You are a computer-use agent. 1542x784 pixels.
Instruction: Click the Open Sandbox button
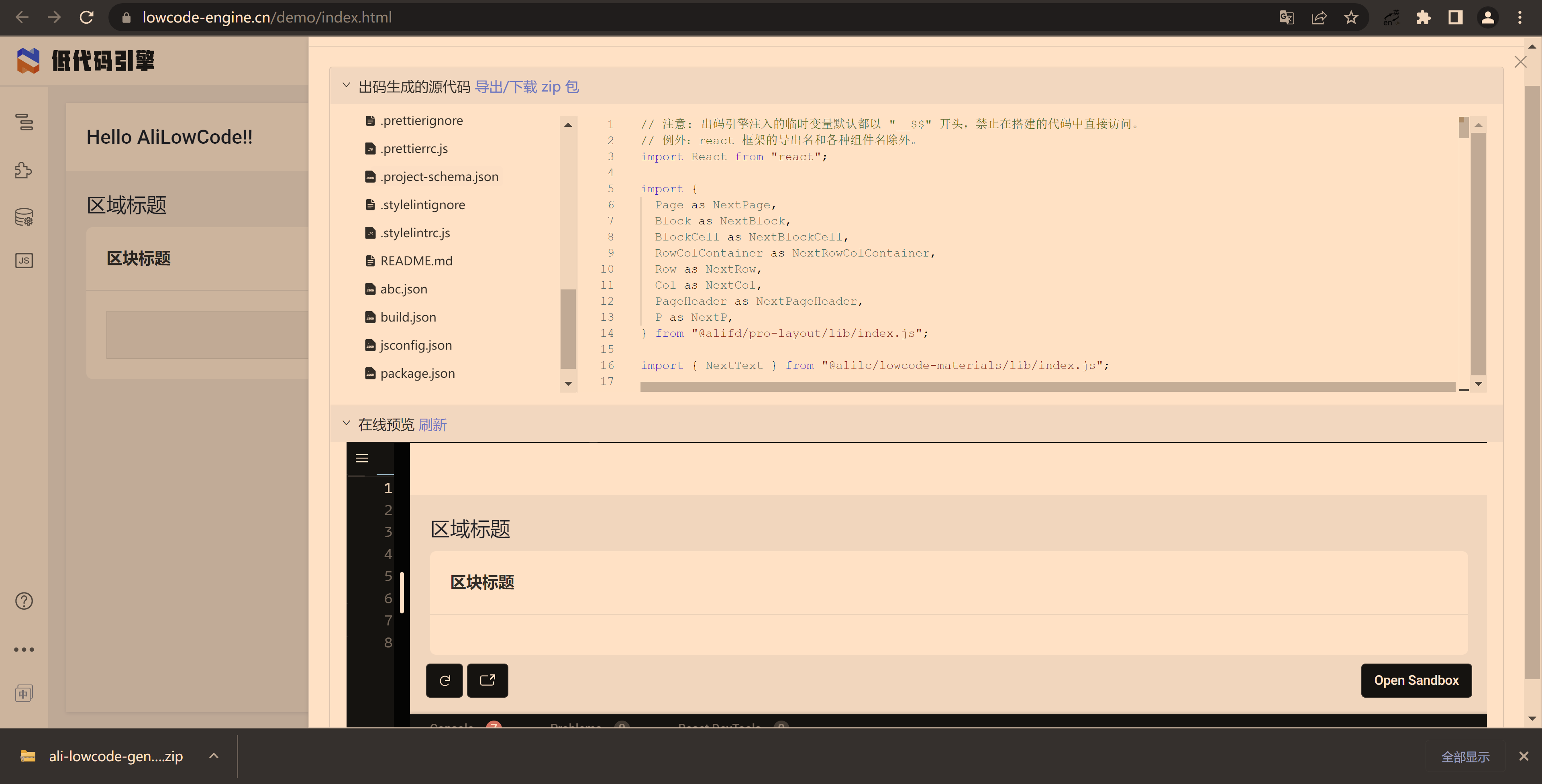1416,680
